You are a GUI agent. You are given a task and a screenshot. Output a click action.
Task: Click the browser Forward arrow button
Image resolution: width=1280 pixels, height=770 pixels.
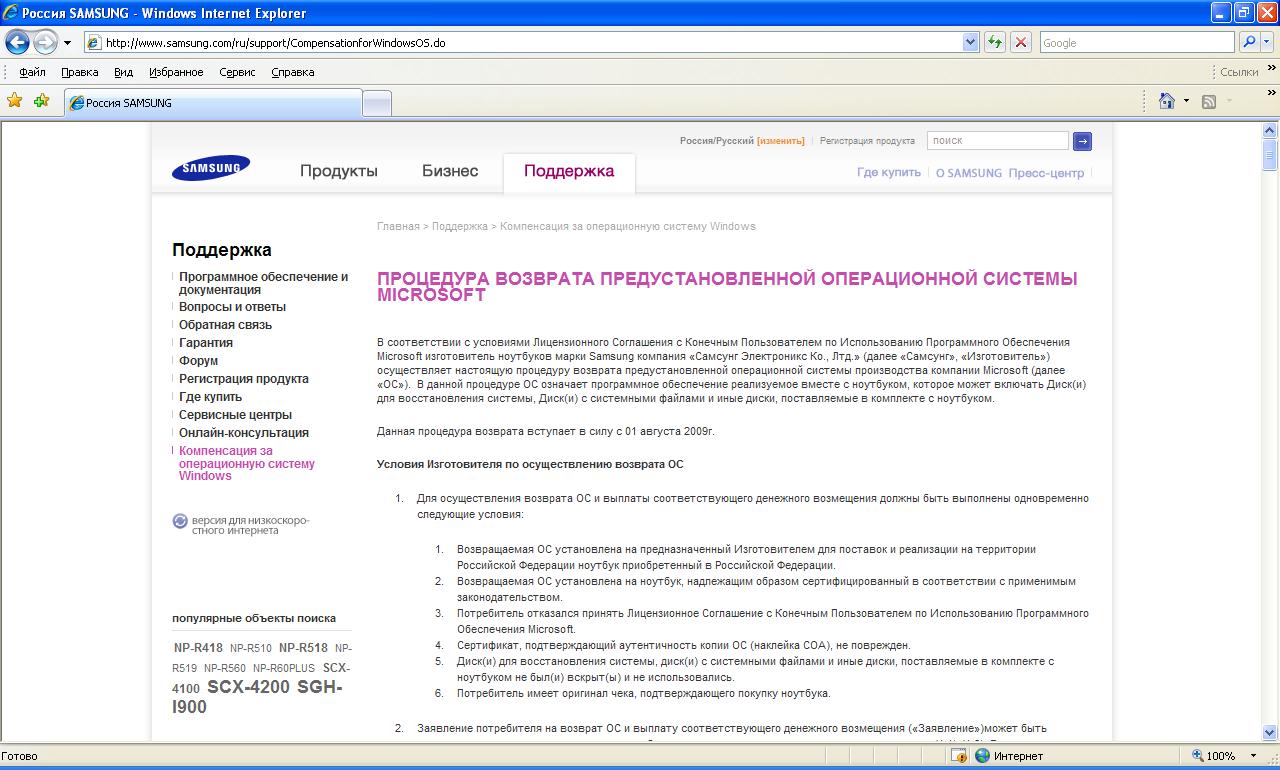point(45,43)
